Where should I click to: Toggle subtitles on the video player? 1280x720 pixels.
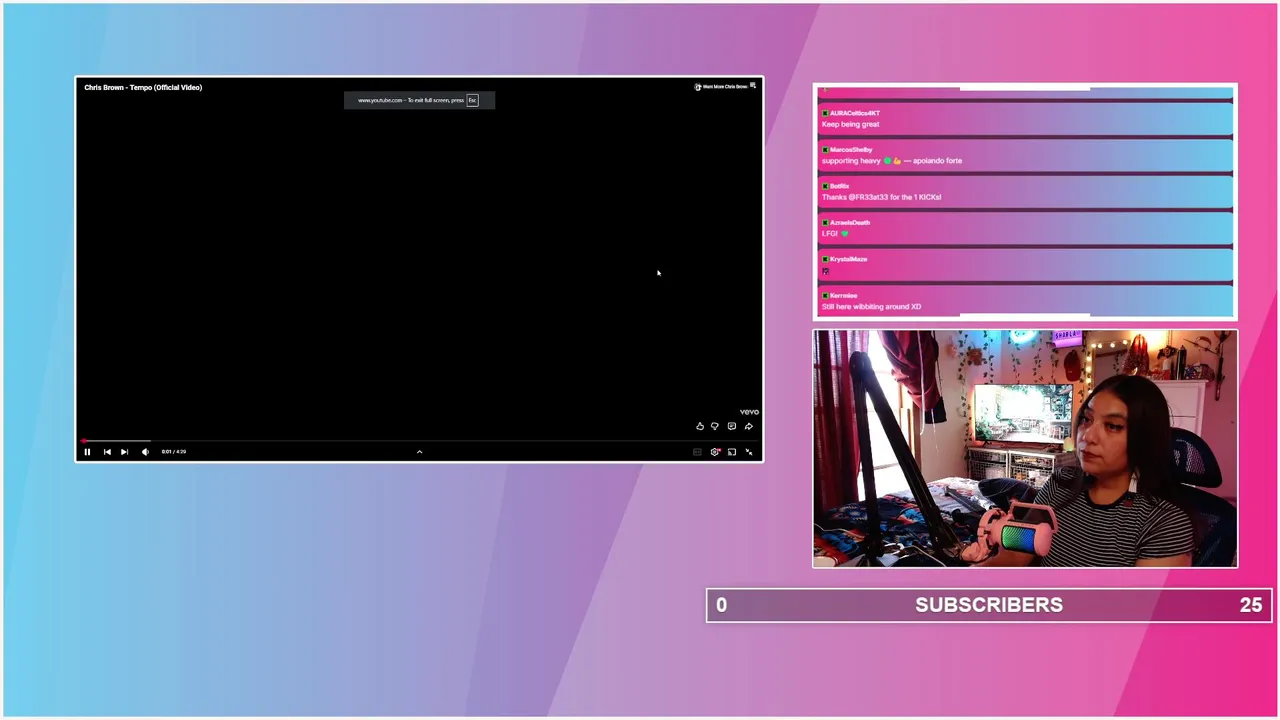pos(697,452)
